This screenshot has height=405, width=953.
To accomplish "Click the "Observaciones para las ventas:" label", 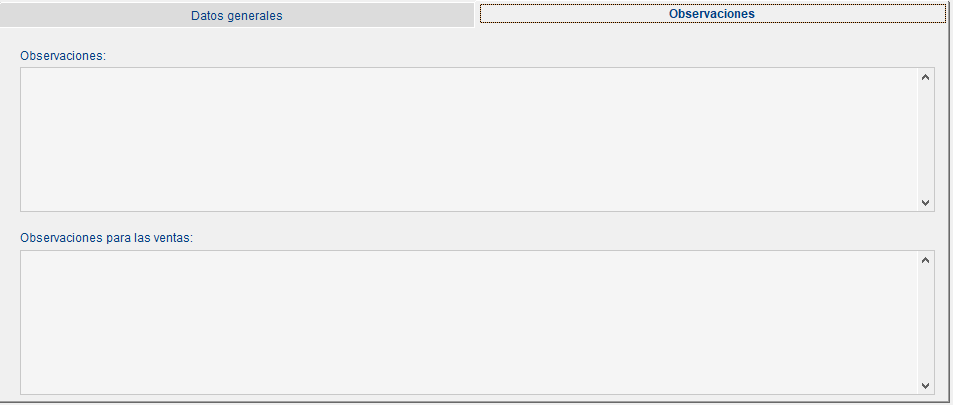I will [x=106, y=238].
